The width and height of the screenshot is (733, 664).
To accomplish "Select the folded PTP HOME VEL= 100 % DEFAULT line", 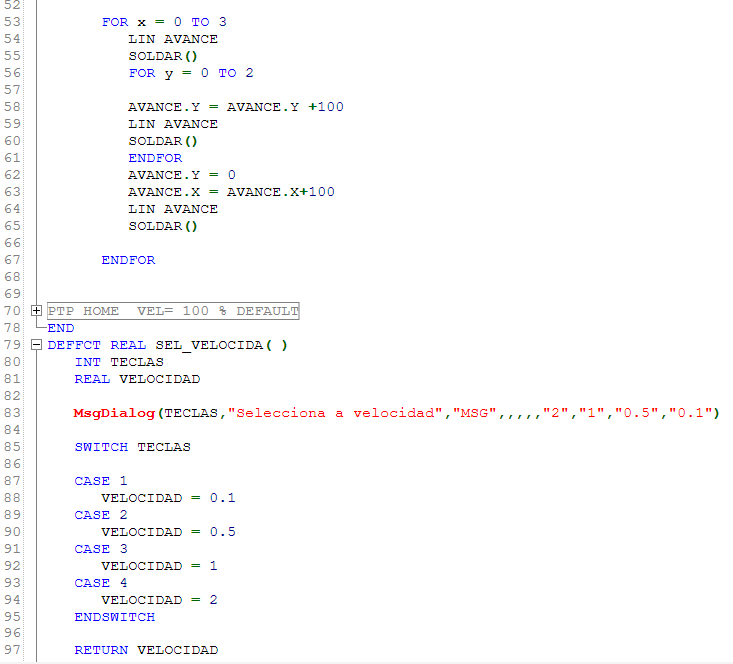I will pos(173,311).
